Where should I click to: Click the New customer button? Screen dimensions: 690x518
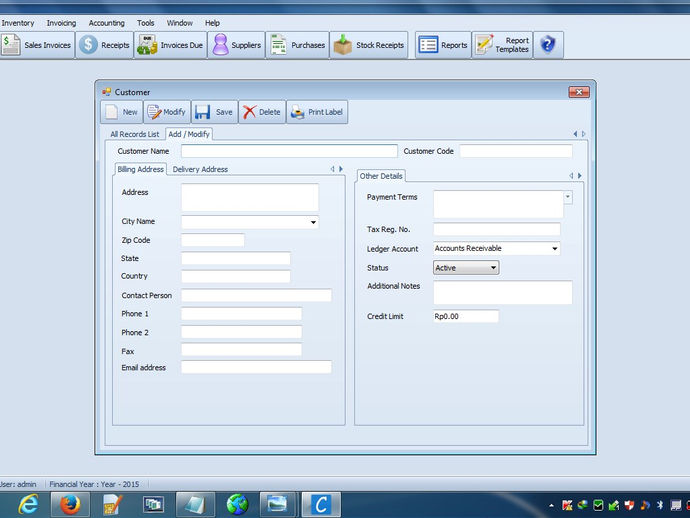click(x=122, y=112)
